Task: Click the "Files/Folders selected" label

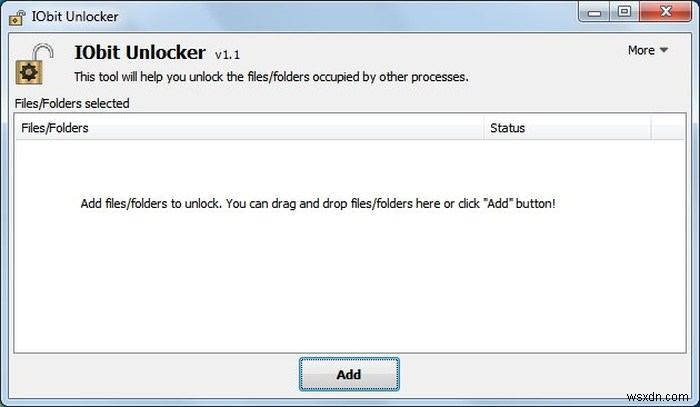Action: [x=72, y=103]
